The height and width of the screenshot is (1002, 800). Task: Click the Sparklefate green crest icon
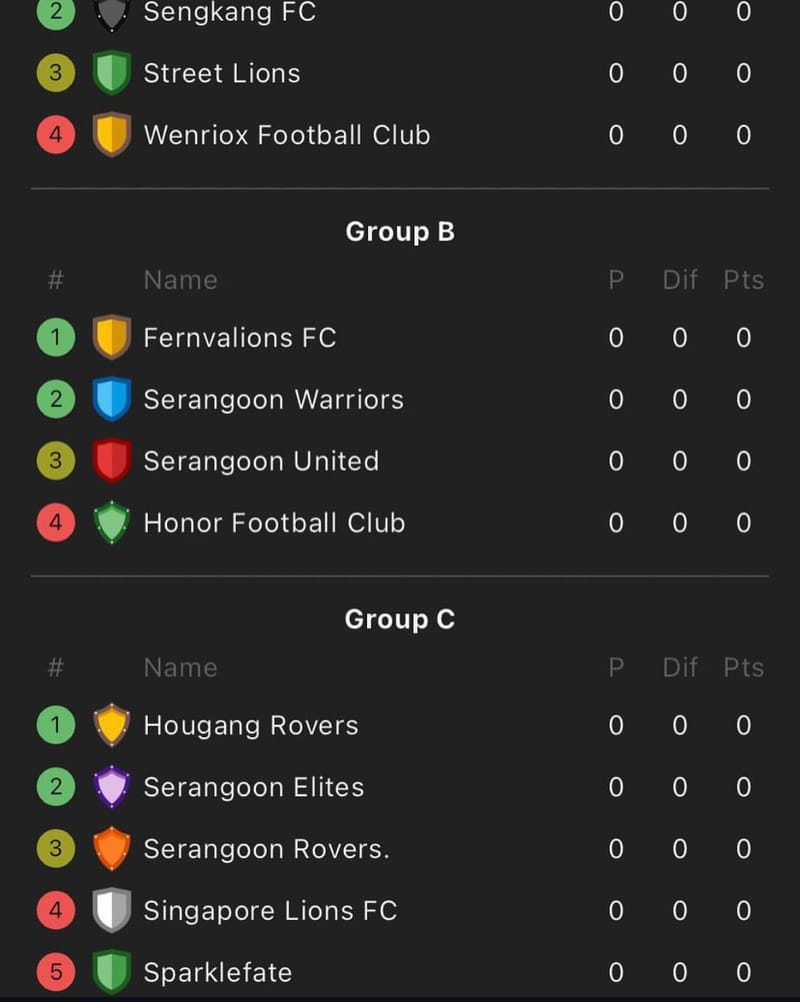tap(112, 972)
